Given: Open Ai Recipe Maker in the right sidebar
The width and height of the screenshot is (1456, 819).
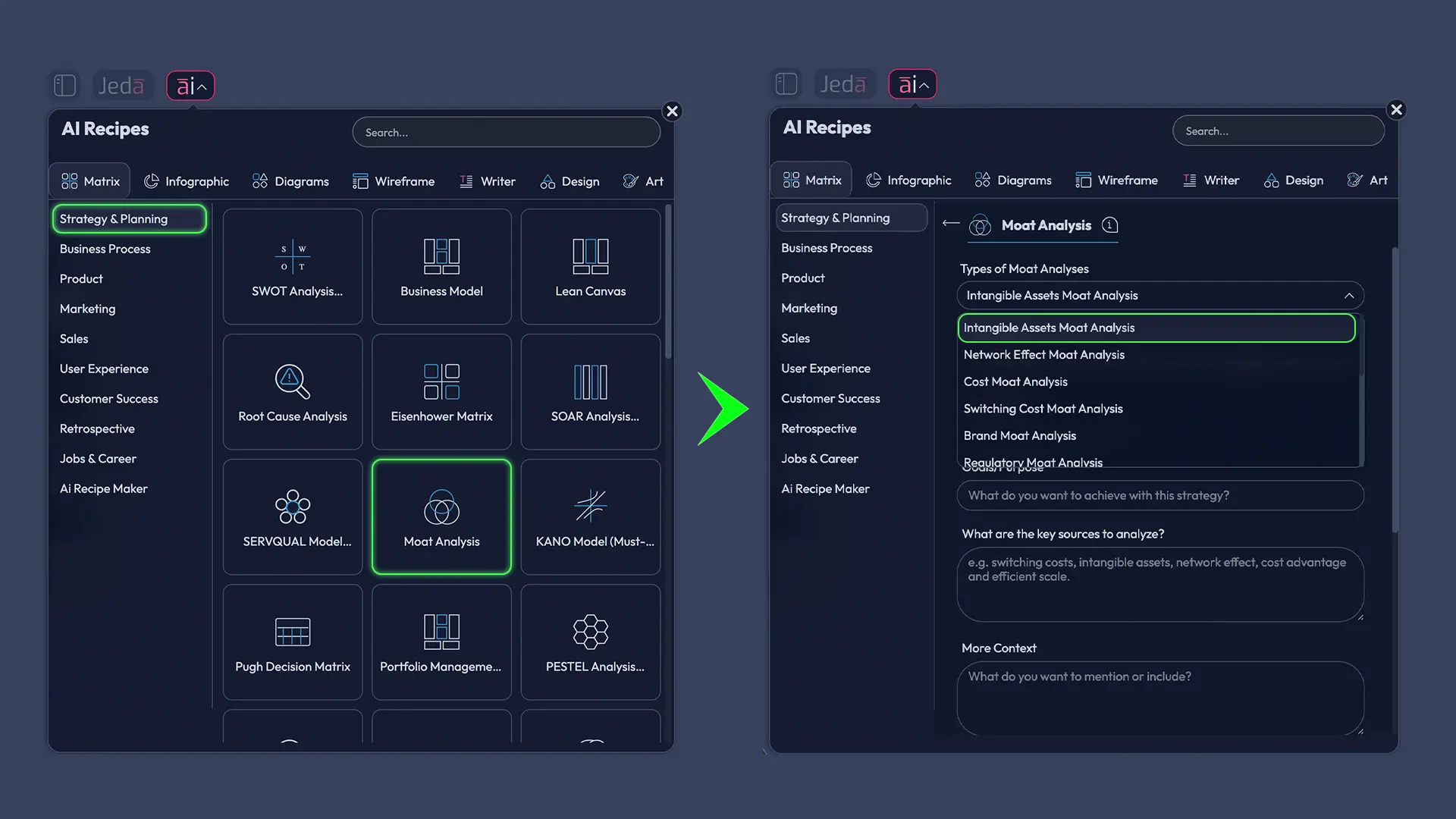Looking at the screenshot, I should click(x=825, y=489).
